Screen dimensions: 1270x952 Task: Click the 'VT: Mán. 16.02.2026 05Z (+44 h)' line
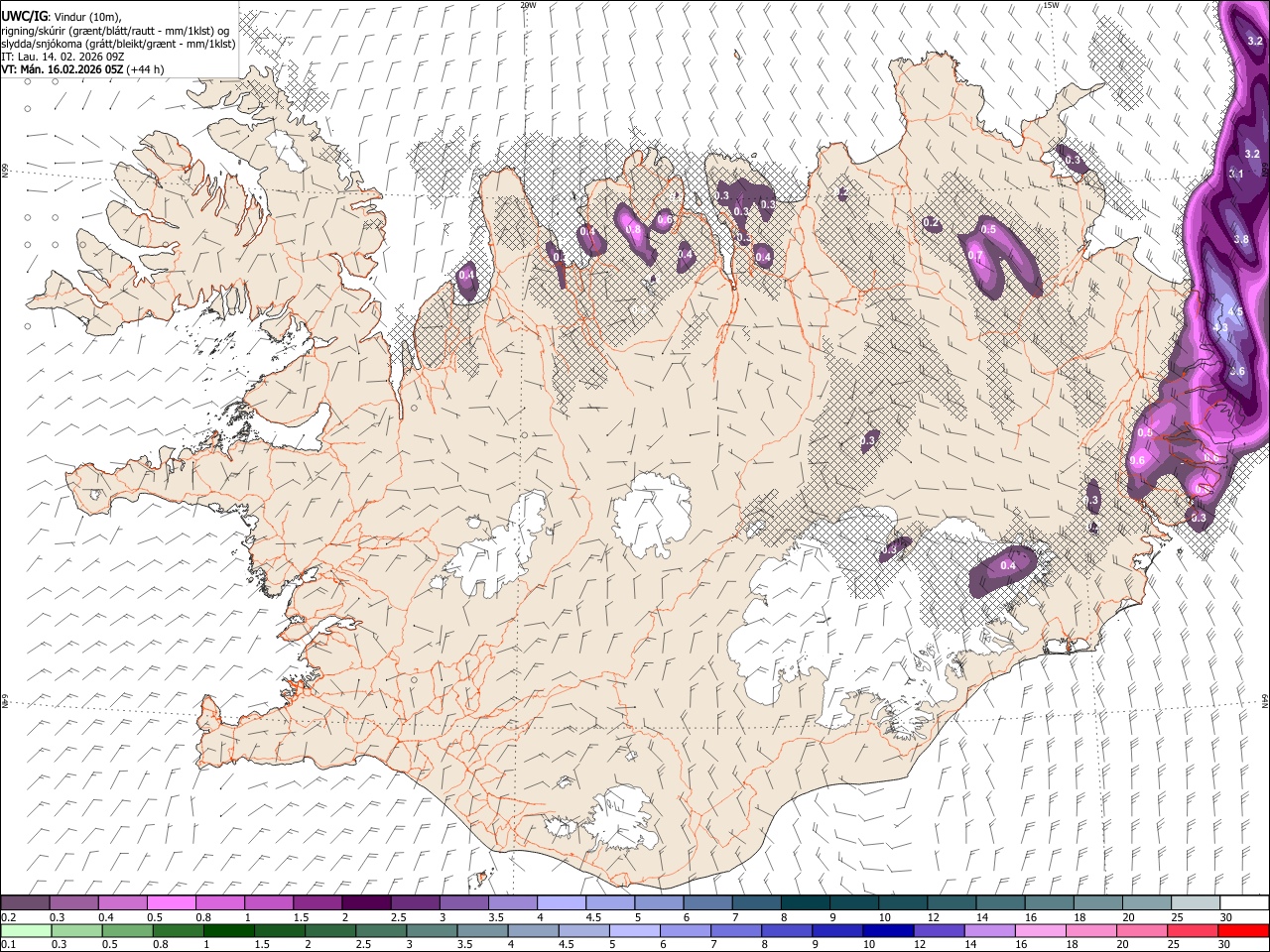pyautogui.click(x=83, y=69)
